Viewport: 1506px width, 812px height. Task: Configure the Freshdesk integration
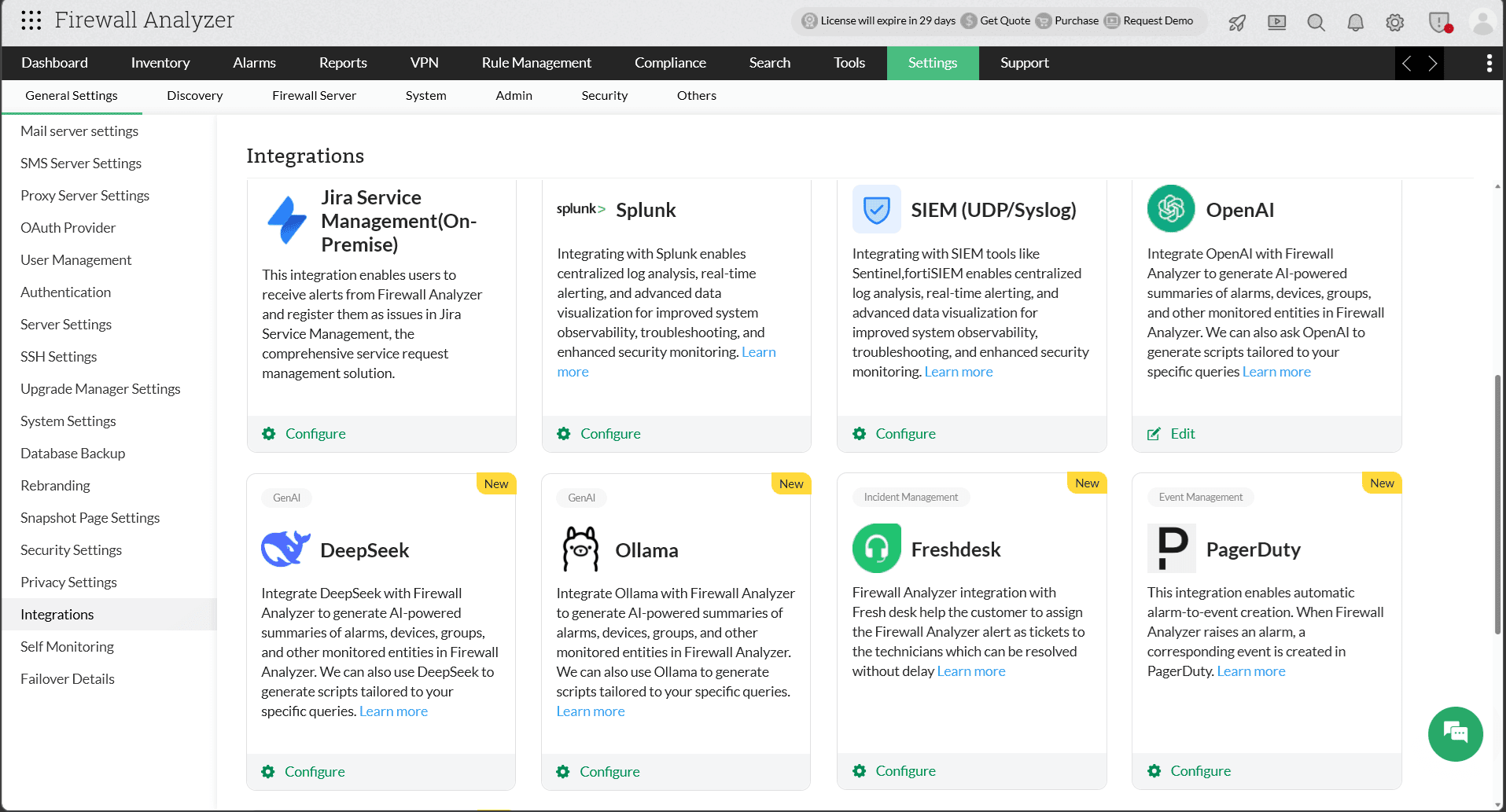coord(894,771)
